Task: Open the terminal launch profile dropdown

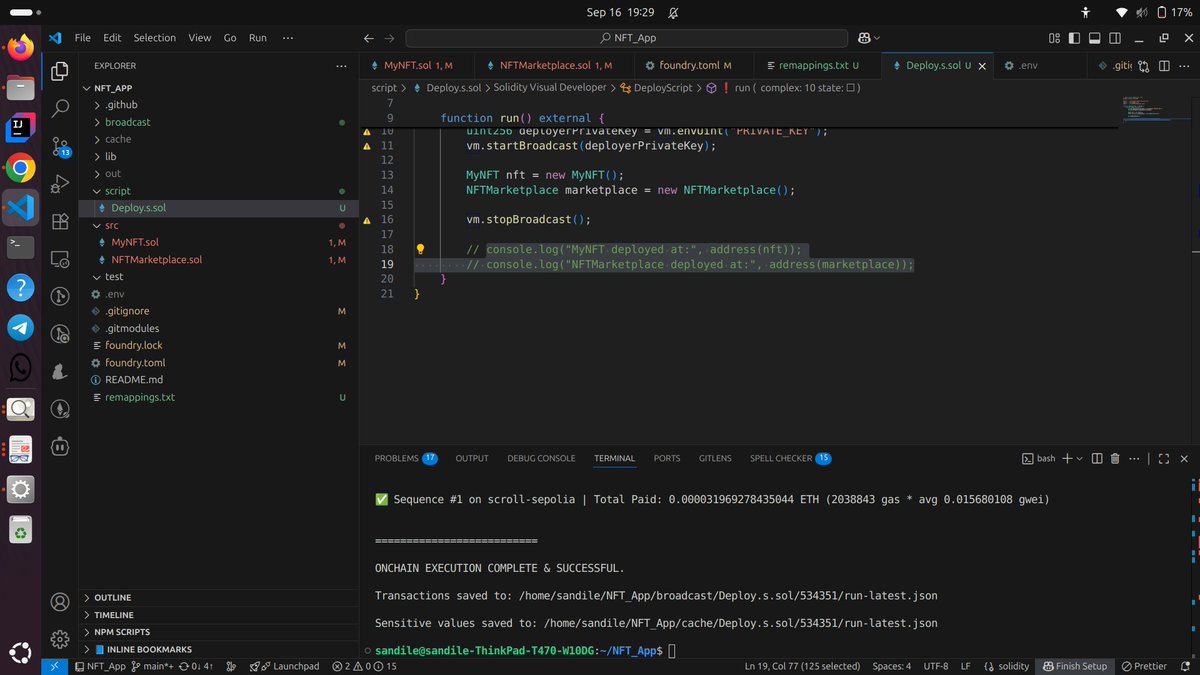Action: pyautogui.click(x=1079, y=458)
